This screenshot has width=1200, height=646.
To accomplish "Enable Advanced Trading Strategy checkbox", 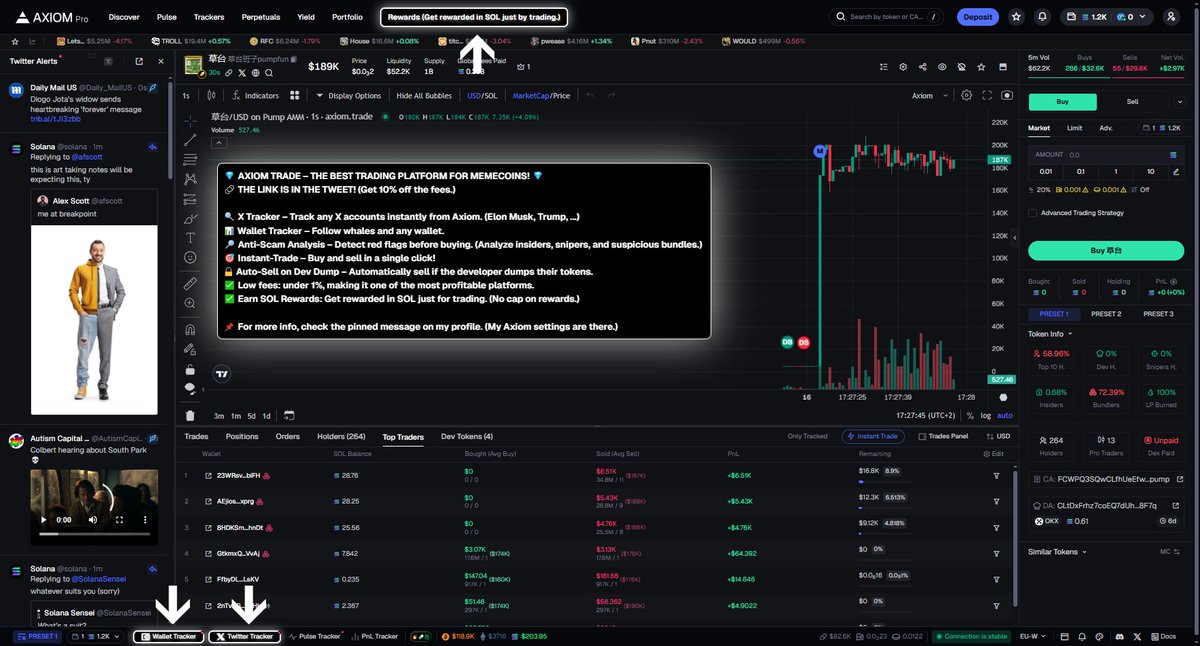I will [1033, 213].
